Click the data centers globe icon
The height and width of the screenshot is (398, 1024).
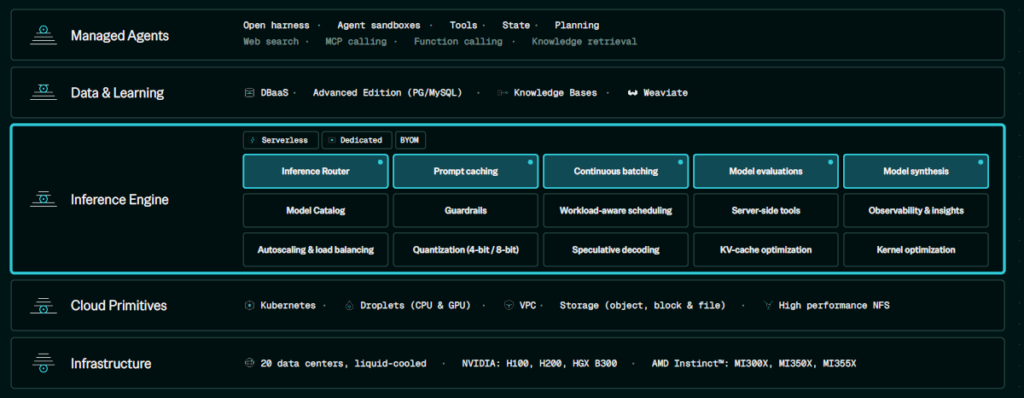coord(249,363)
